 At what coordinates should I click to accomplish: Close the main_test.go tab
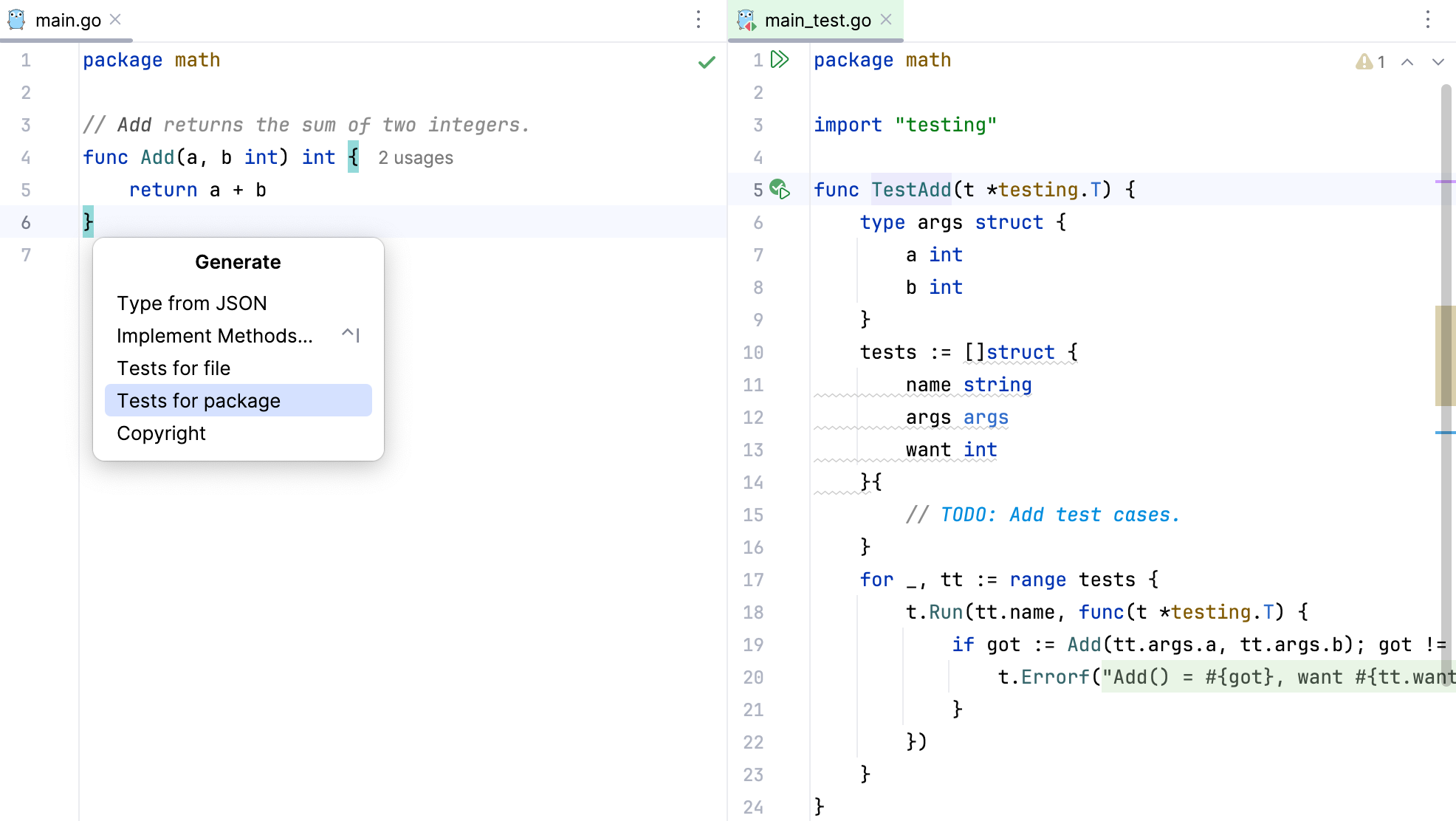(885, 20)
